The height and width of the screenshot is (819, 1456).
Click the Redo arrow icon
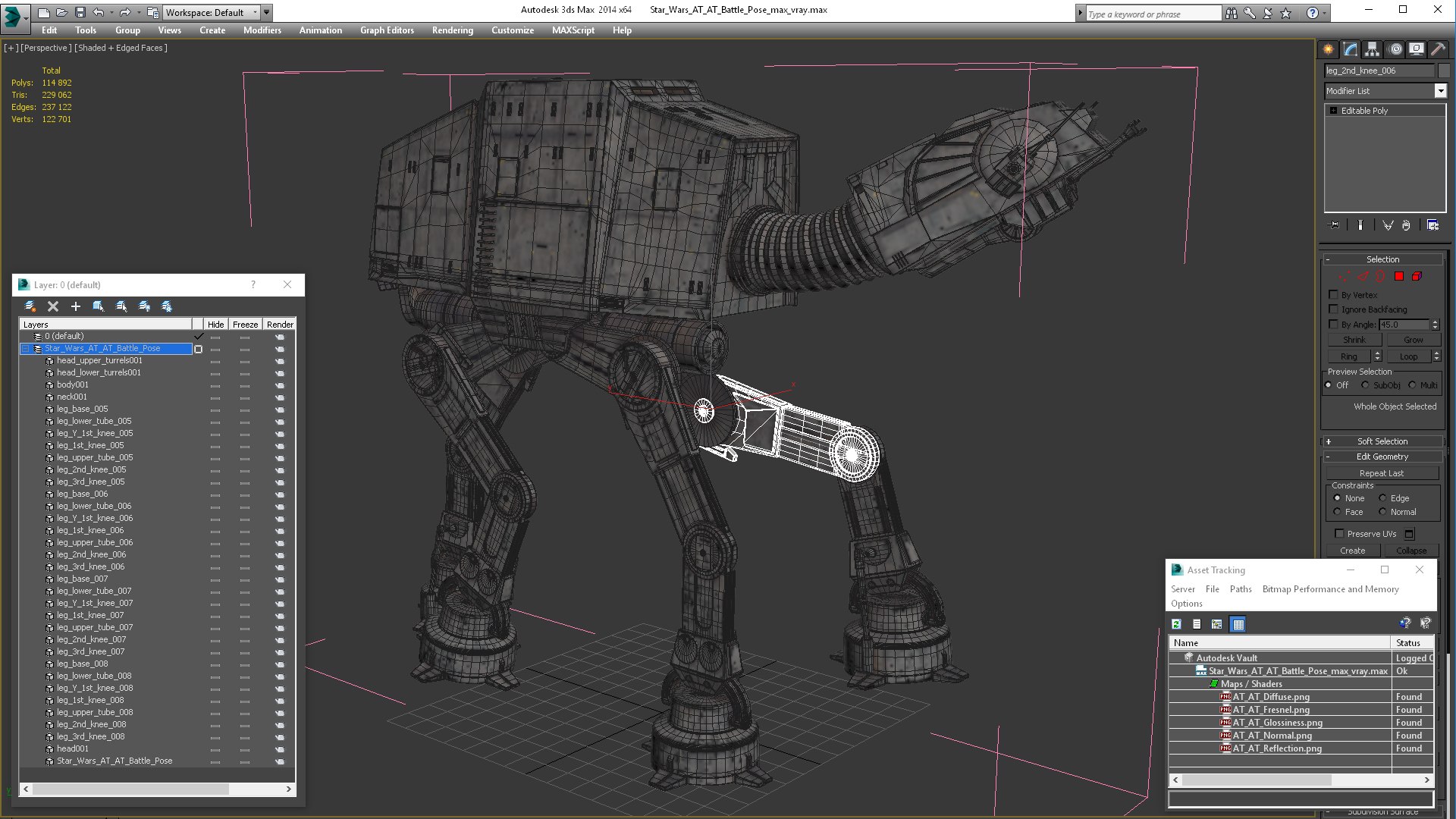(125, 13)
